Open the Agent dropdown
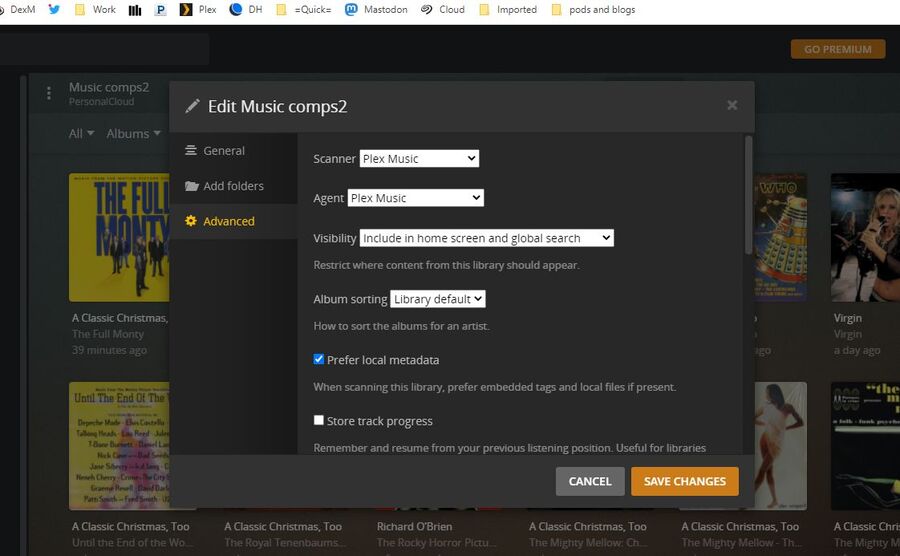900x556 pixels. [416, 198]
